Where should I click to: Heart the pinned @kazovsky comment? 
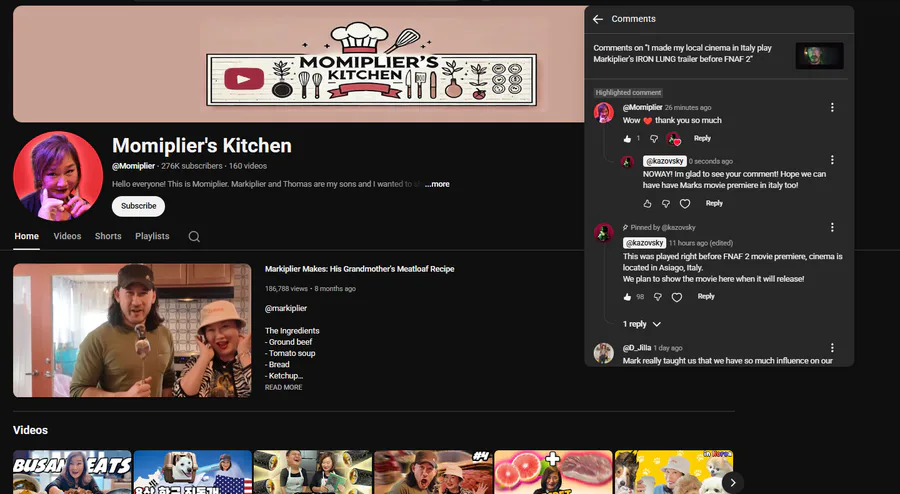pos(677,297)
